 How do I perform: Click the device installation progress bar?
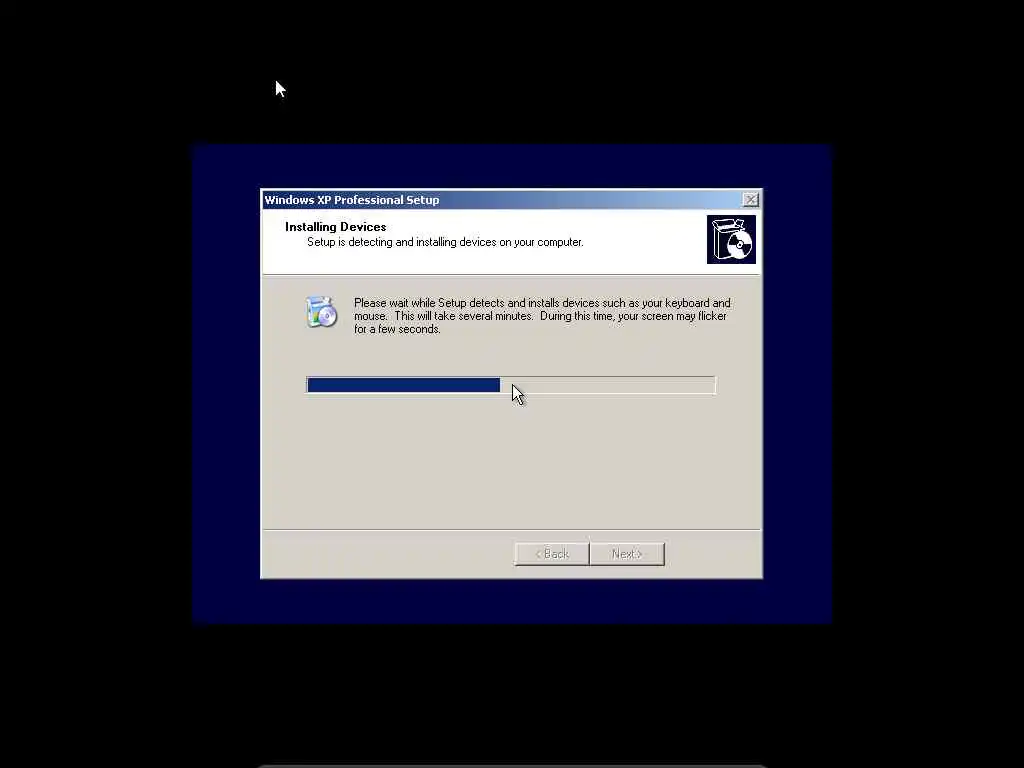coord(511,385)
